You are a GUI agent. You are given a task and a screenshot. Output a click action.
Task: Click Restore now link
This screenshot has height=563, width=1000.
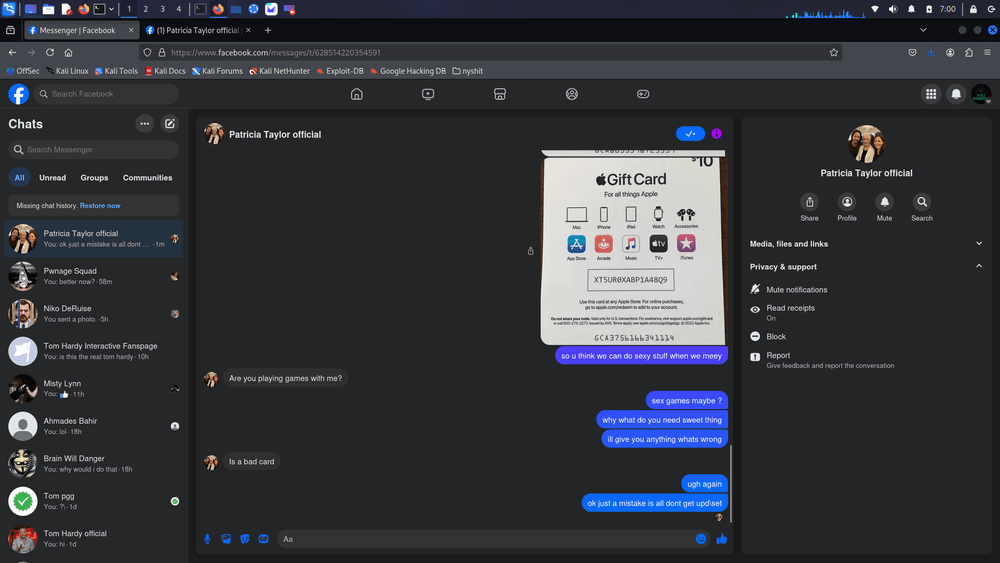tap(100, 205)
